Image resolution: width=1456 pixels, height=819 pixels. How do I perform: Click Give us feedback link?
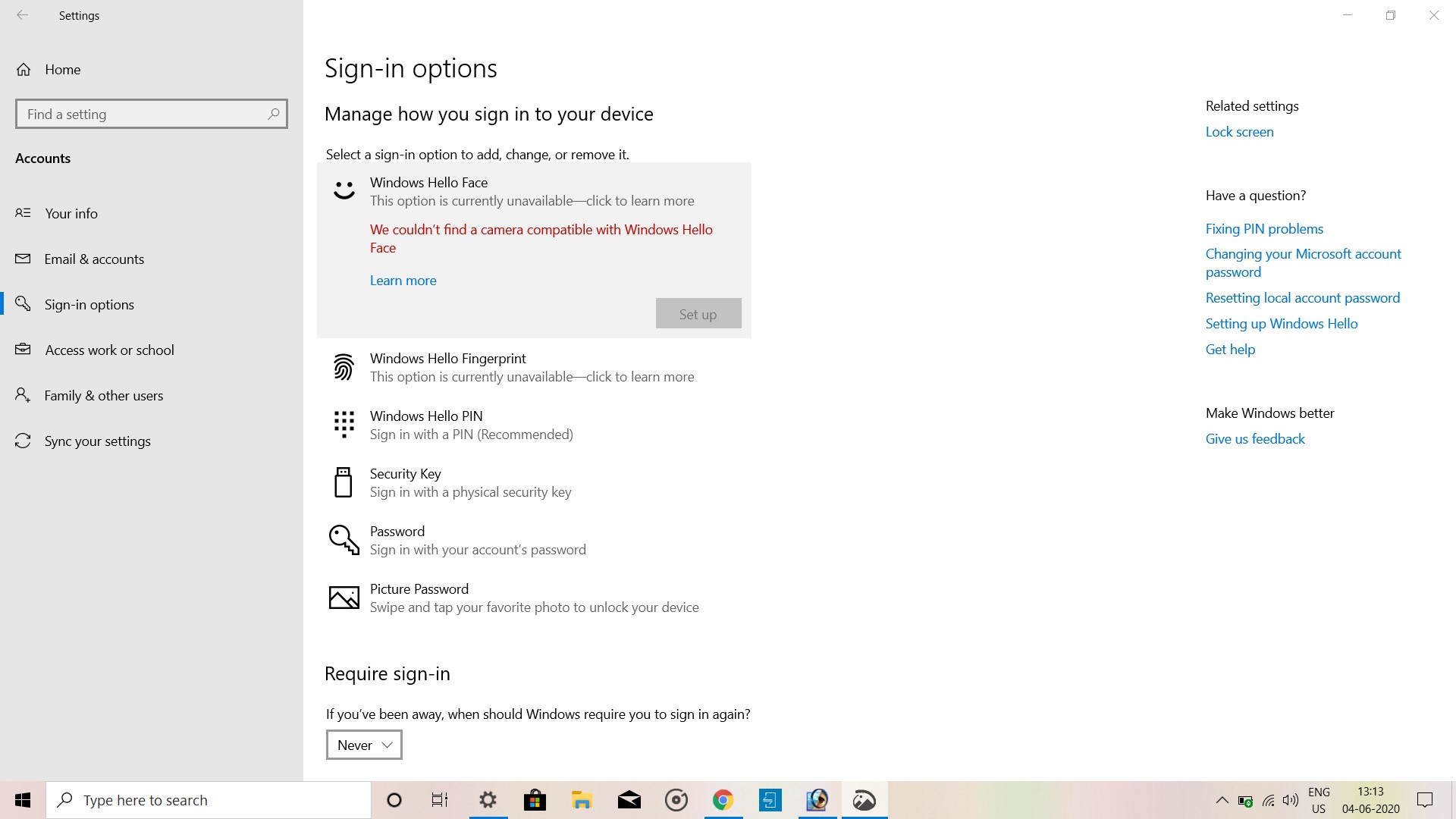[1255, 439]
